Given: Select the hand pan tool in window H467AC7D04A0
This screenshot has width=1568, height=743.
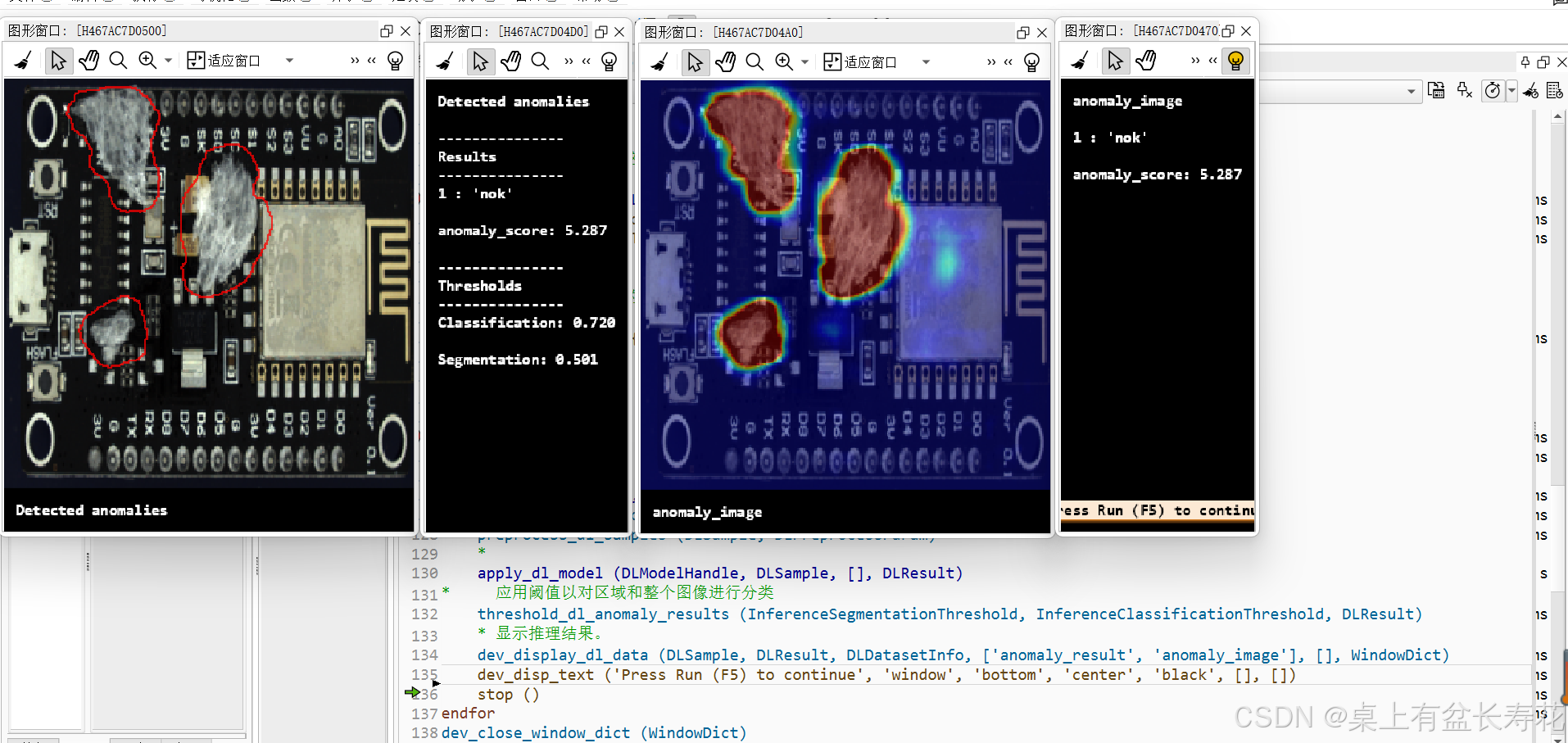Looking at the screenshot, I should (725, 62).
